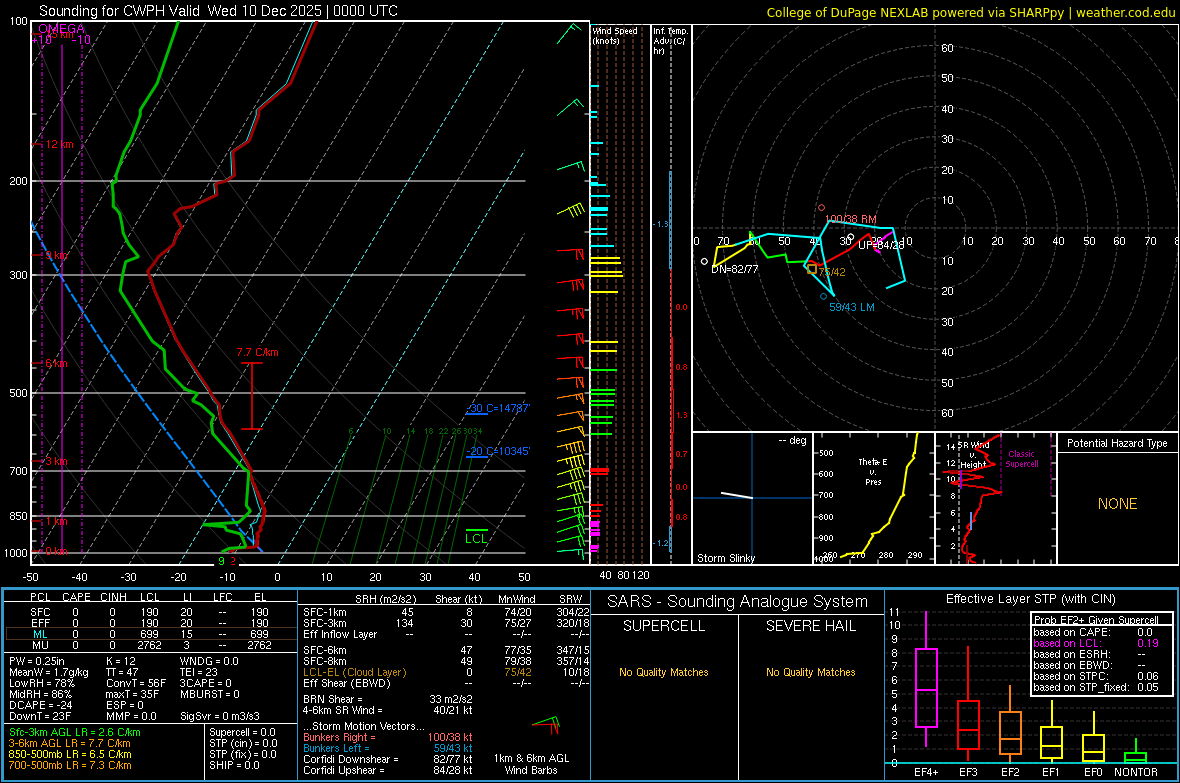Click the orange 'LCL-EL (Cloud Layer)' row
This screenshot has width=1180, height=783.
coord(446,672)
